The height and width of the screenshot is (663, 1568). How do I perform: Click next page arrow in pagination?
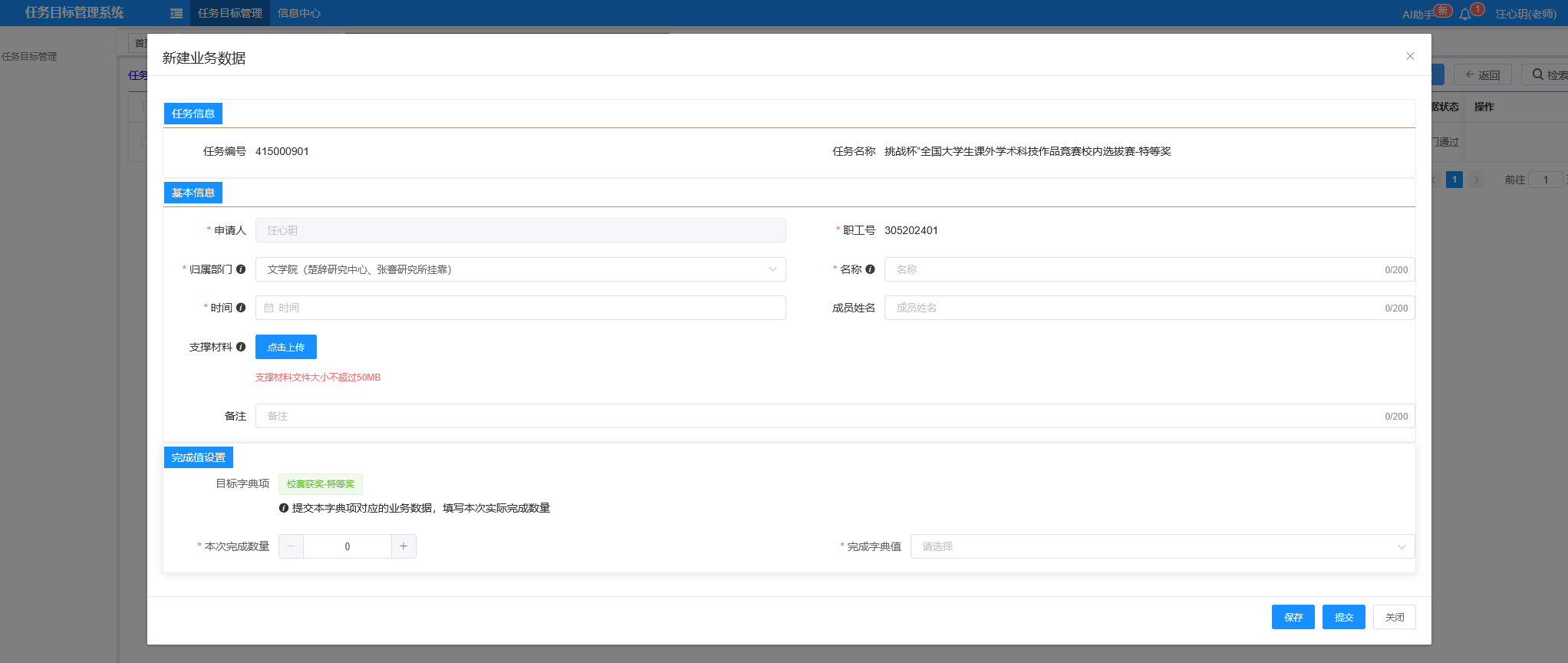click(x=1476, y=180)
